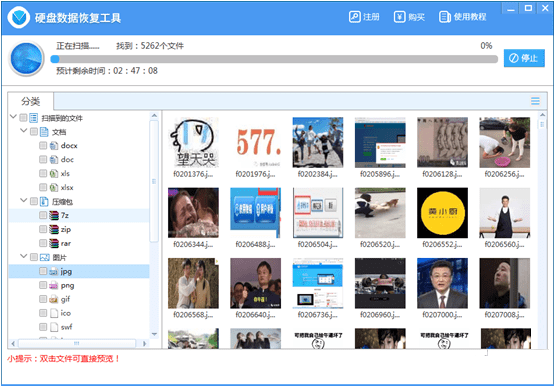Collapse the 图片 tree node
This screenshot has height=386, width=556.
click(x=24, y=256)
